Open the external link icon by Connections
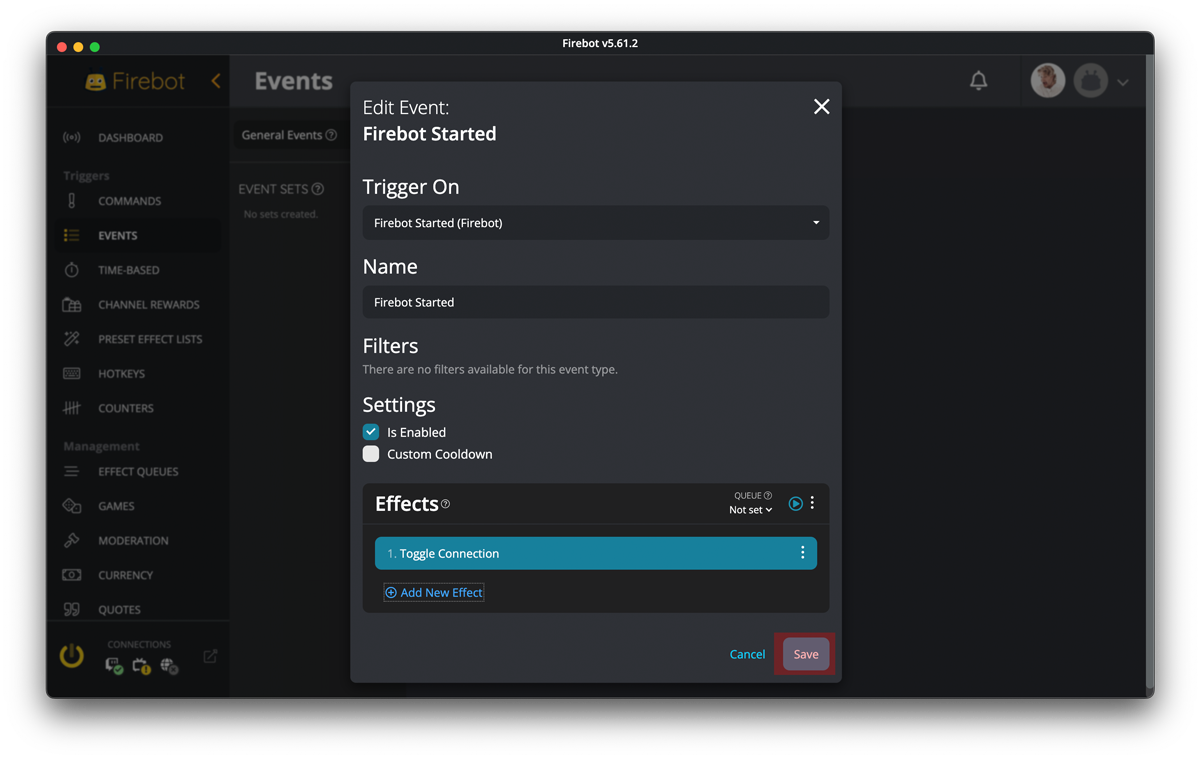Image resolution: width=1200 pixels, height=759 pixels. (210, 656)
